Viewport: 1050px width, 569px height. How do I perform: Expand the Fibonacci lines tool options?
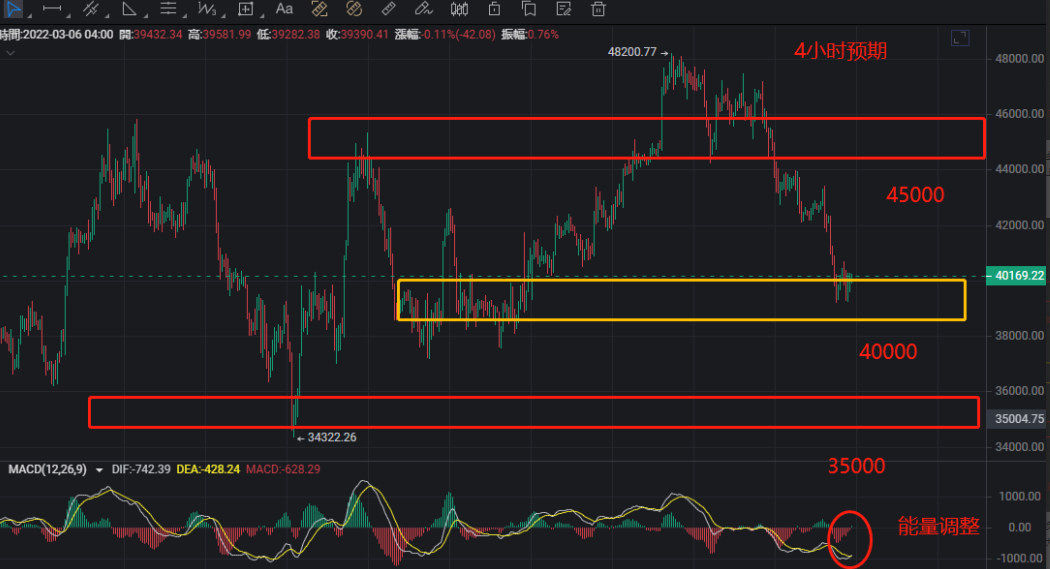[x=168, y=9]
